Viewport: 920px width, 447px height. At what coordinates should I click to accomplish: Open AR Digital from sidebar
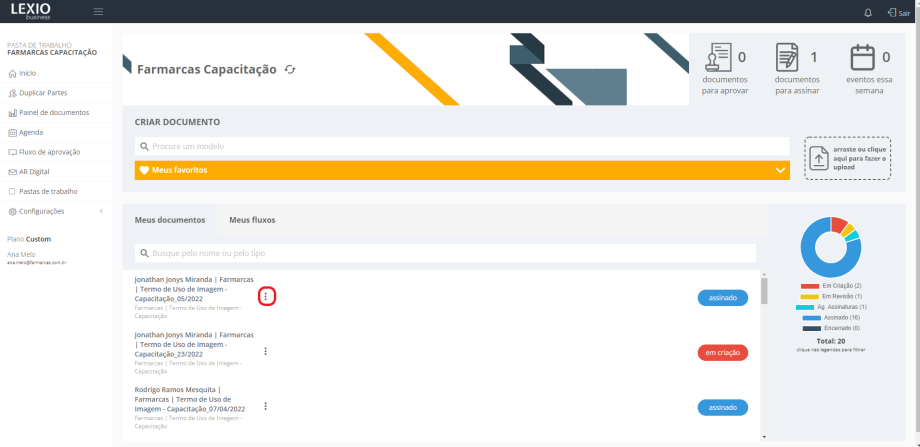(x=32, y=172)
